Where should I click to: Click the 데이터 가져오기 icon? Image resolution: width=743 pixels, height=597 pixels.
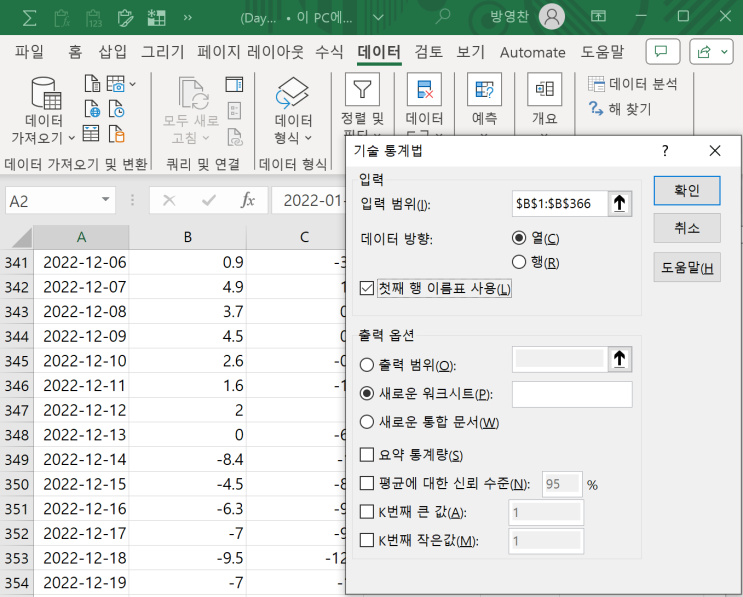click(x=45, y=95)
